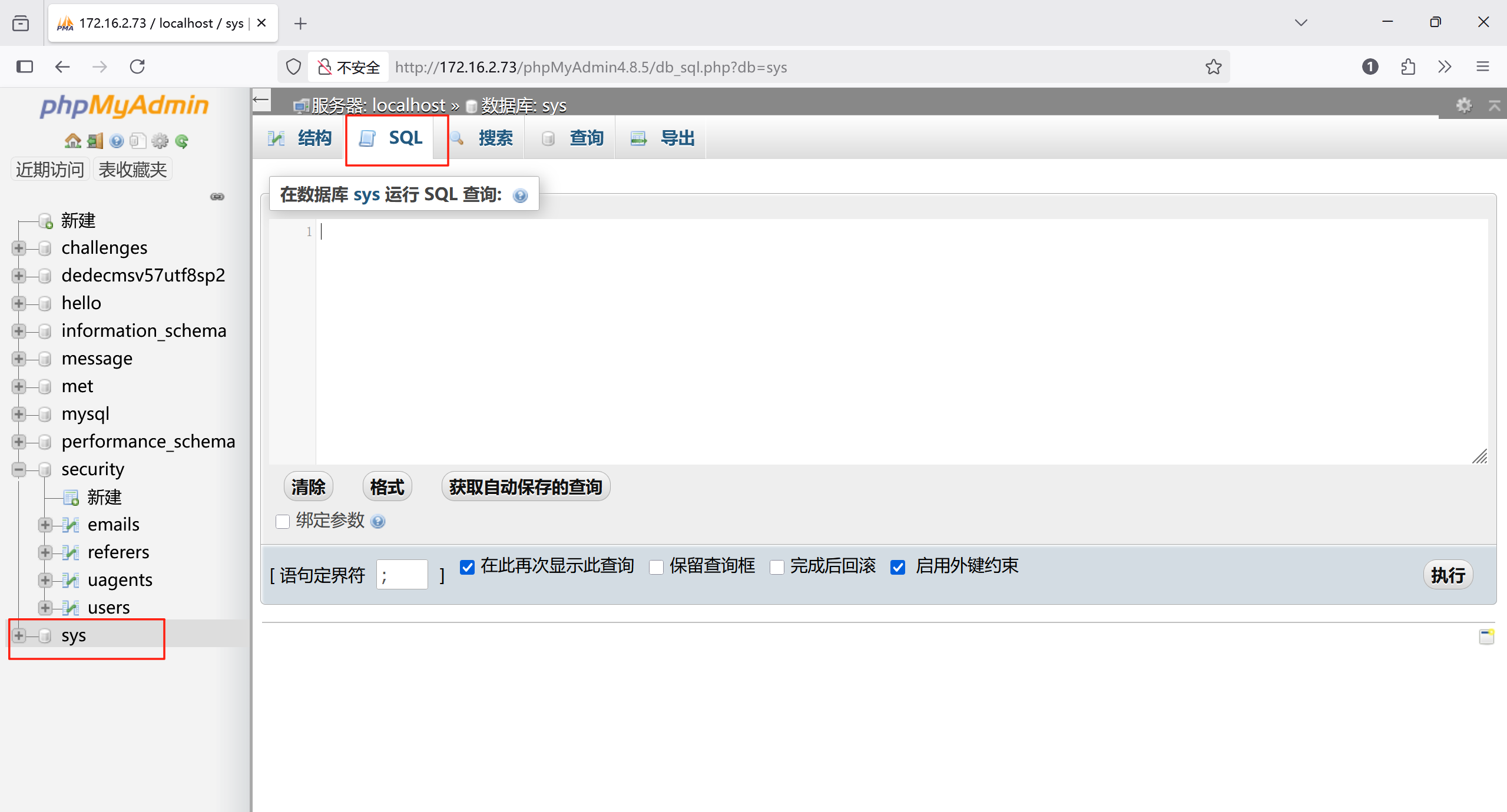Screen dimensions: 1507x812
Task: Switch to 表收藏夹 panel tab
Action: (x=133, y=170)
